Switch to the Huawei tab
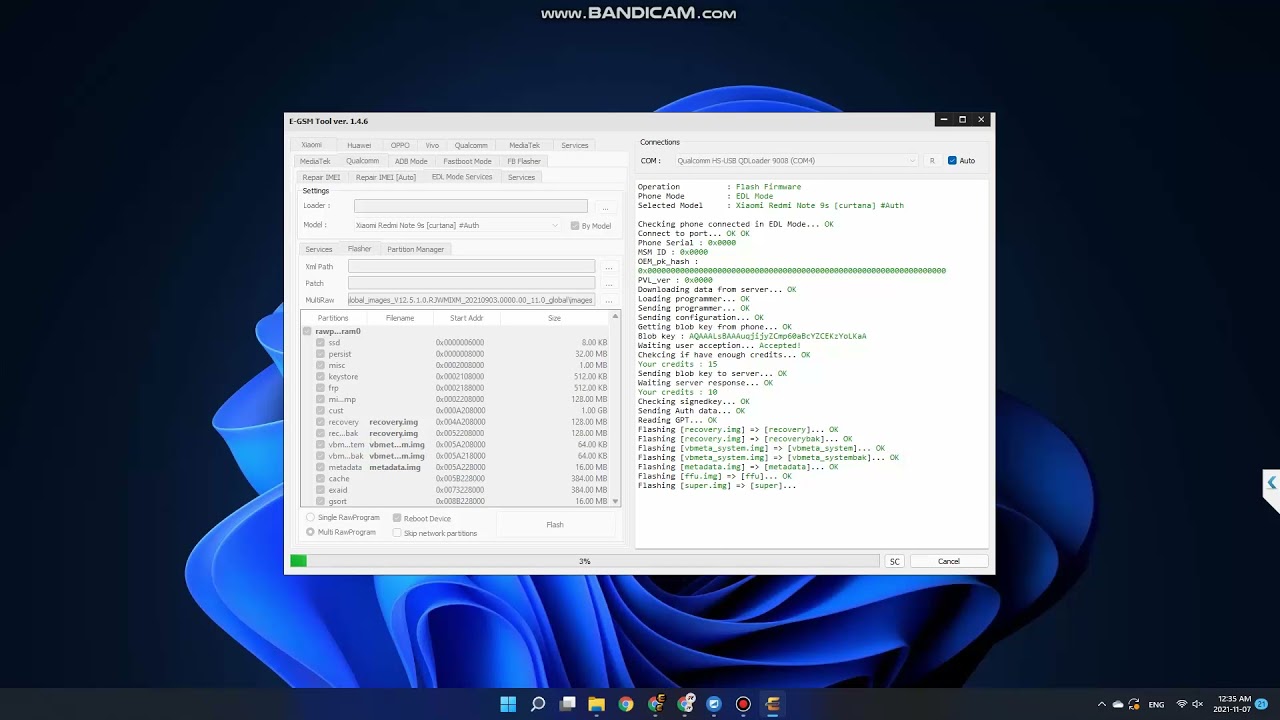Viewport: 1280px width, 720px height. (x=359, y=145)
